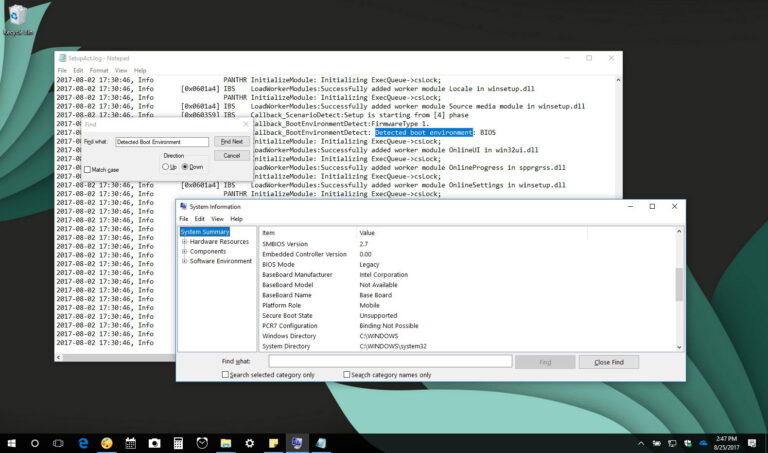Select the BIOS Mode row

click(x=467, y=264)
